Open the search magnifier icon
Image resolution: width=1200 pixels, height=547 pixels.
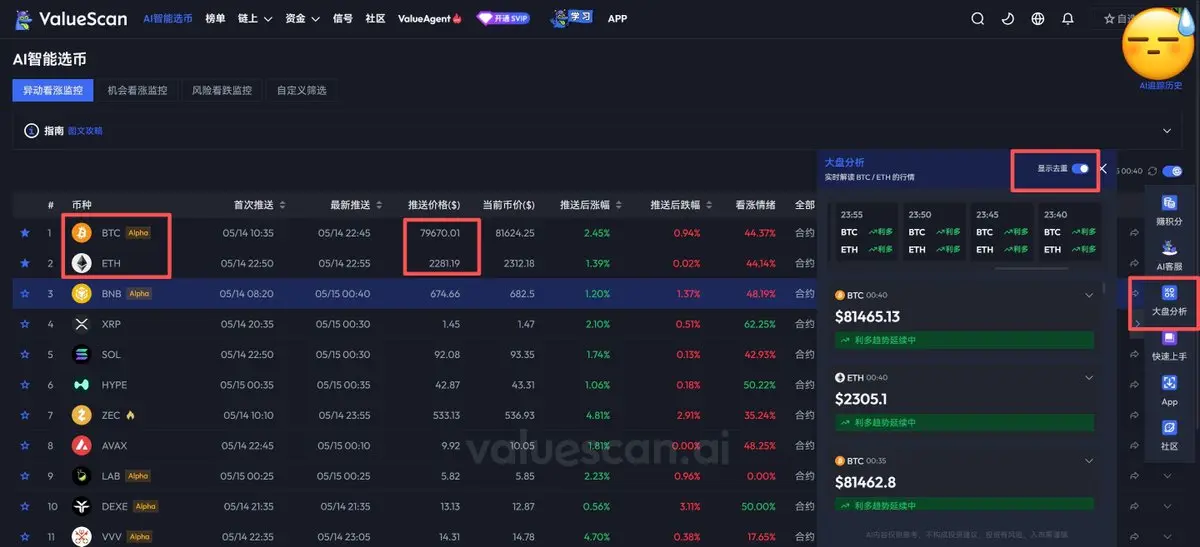[978, 19]
